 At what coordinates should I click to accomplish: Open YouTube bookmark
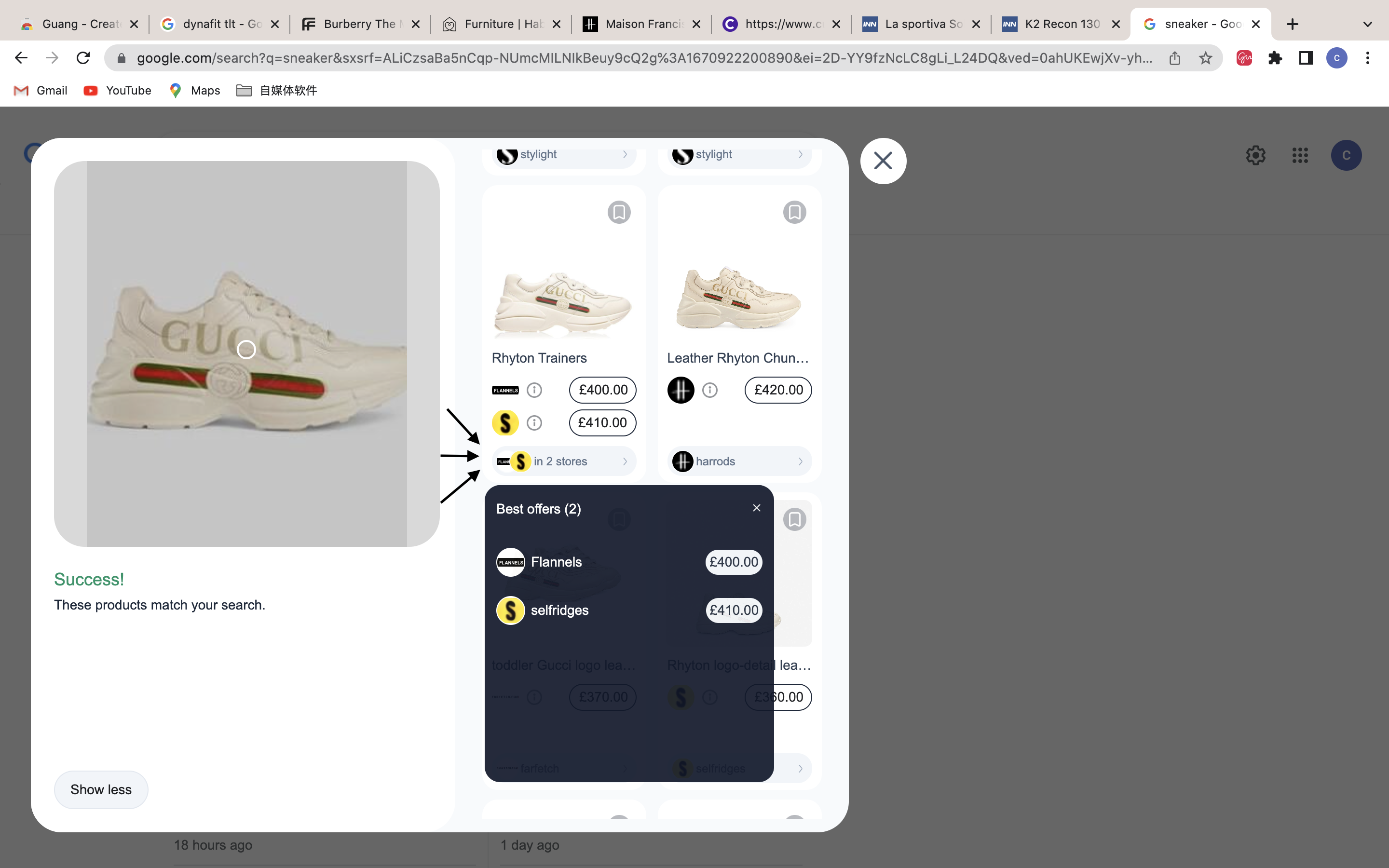(x=117, y=91)
